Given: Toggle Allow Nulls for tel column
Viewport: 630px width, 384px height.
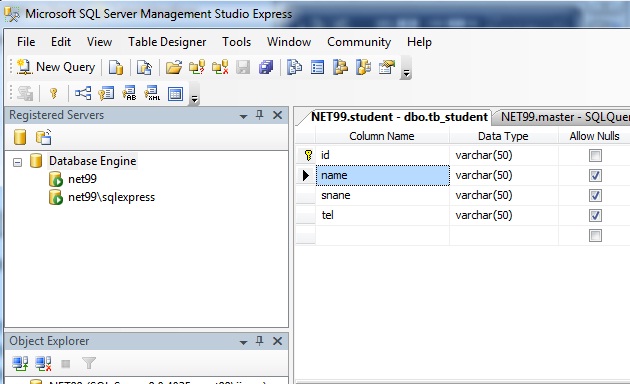Looking at the screenshot, I should coord(595,215).
